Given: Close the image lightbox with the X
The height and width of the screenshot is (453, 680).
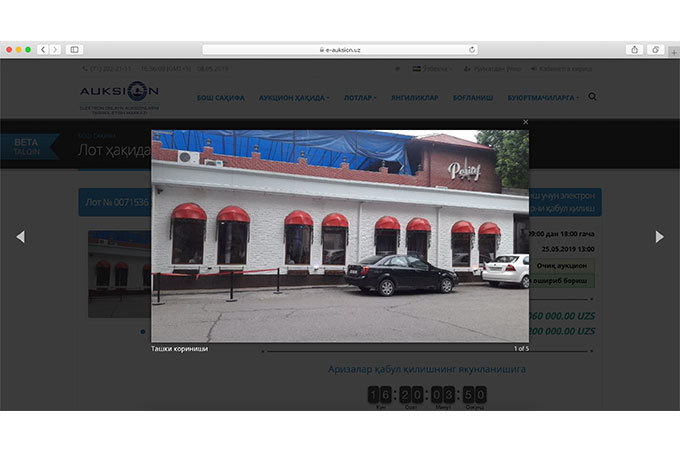Looking at the screenshot, I should pyautogui.click(x=526, y=122).
